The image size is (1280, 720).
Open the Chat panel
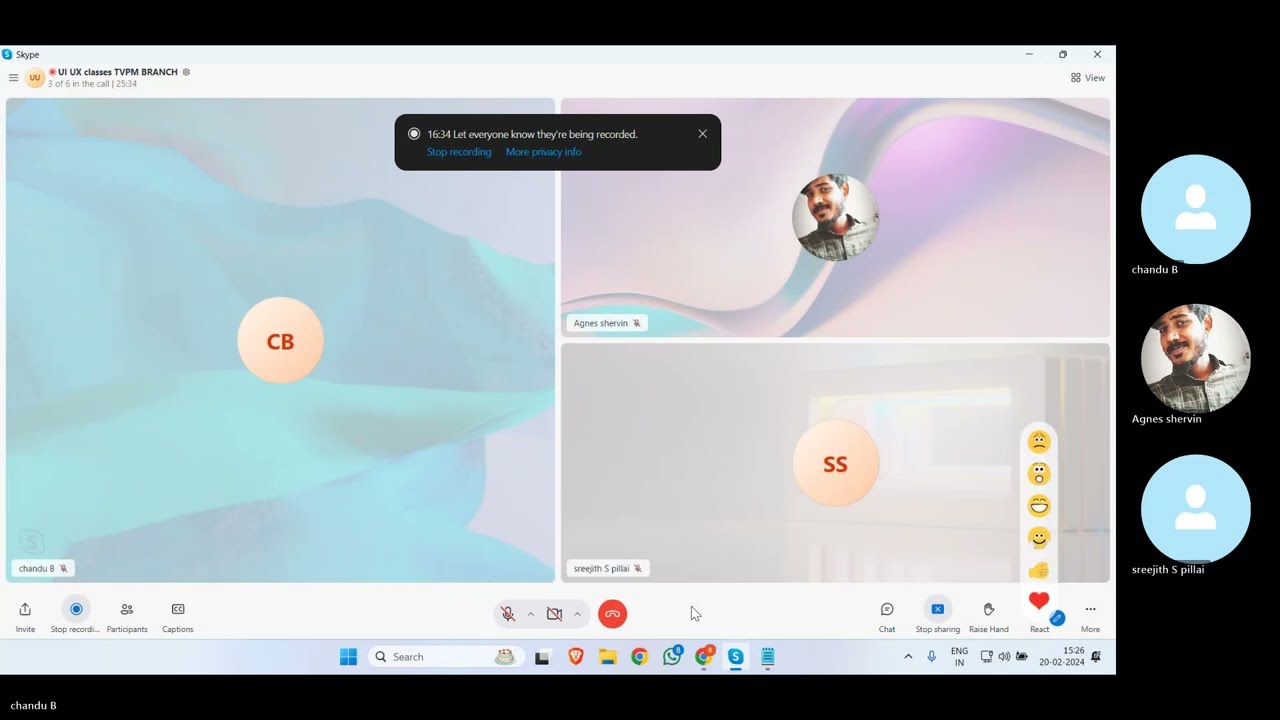pos(887,616)
